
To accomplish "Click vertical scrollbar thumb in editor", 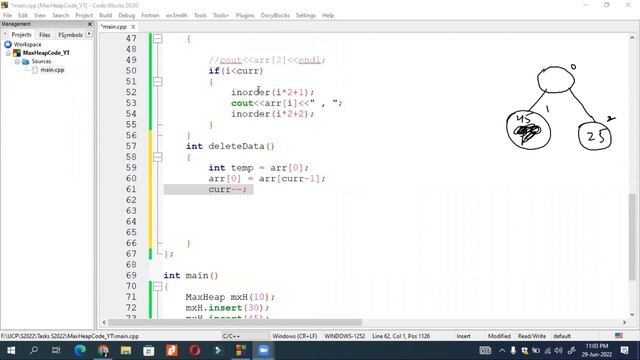I will click(632, 237).
